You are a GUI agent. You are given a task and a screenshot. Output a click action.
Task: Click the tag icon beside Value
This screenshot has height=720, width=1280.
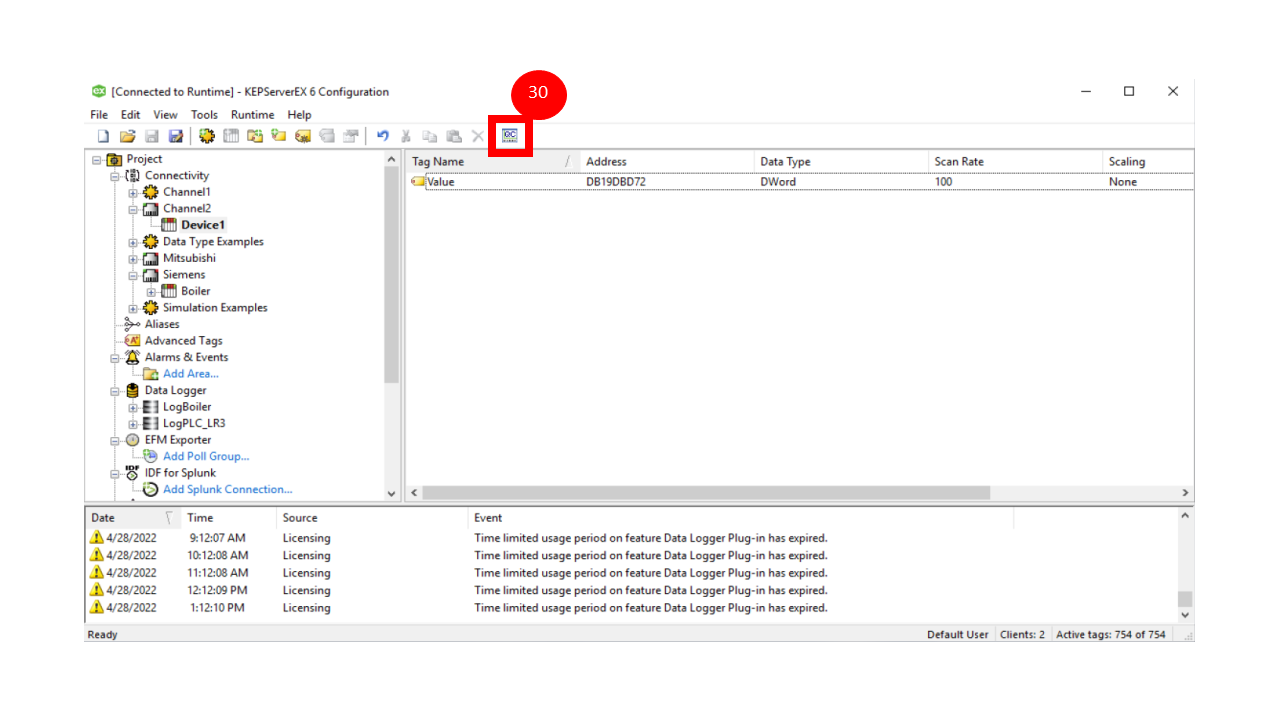pyautogui.click(x=418, y=182)
